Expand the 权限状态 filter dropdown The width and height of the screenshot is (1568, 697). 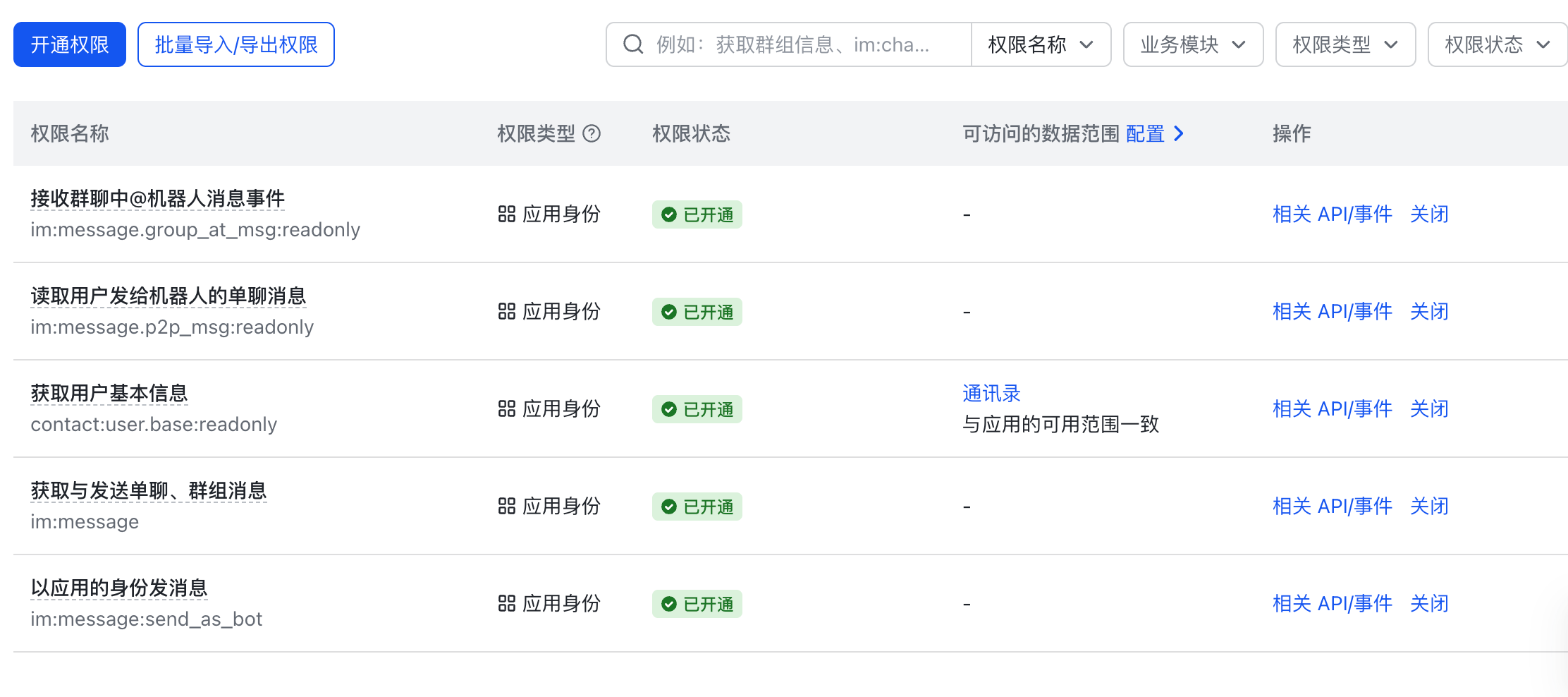pos(1497,44)
